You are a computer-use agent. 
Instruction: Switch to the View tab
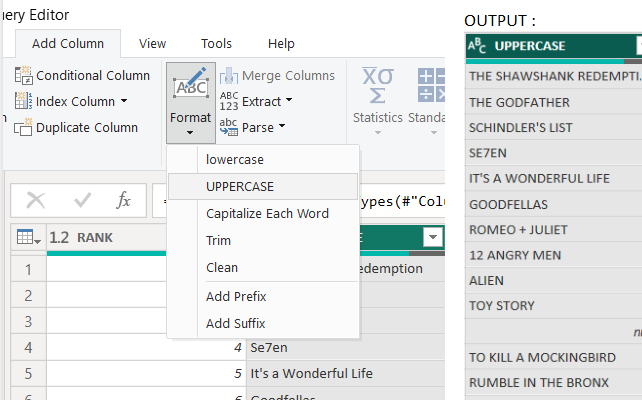(152, 43)
